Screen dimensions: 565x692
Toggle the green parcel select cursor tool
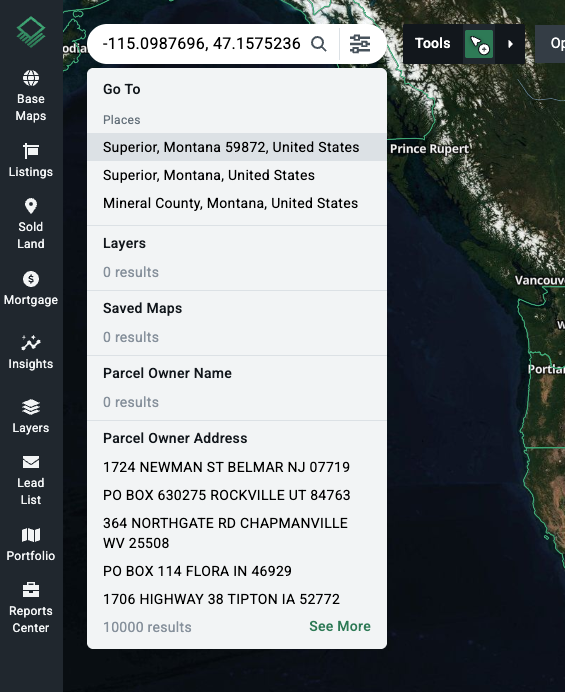coord(479,44)
